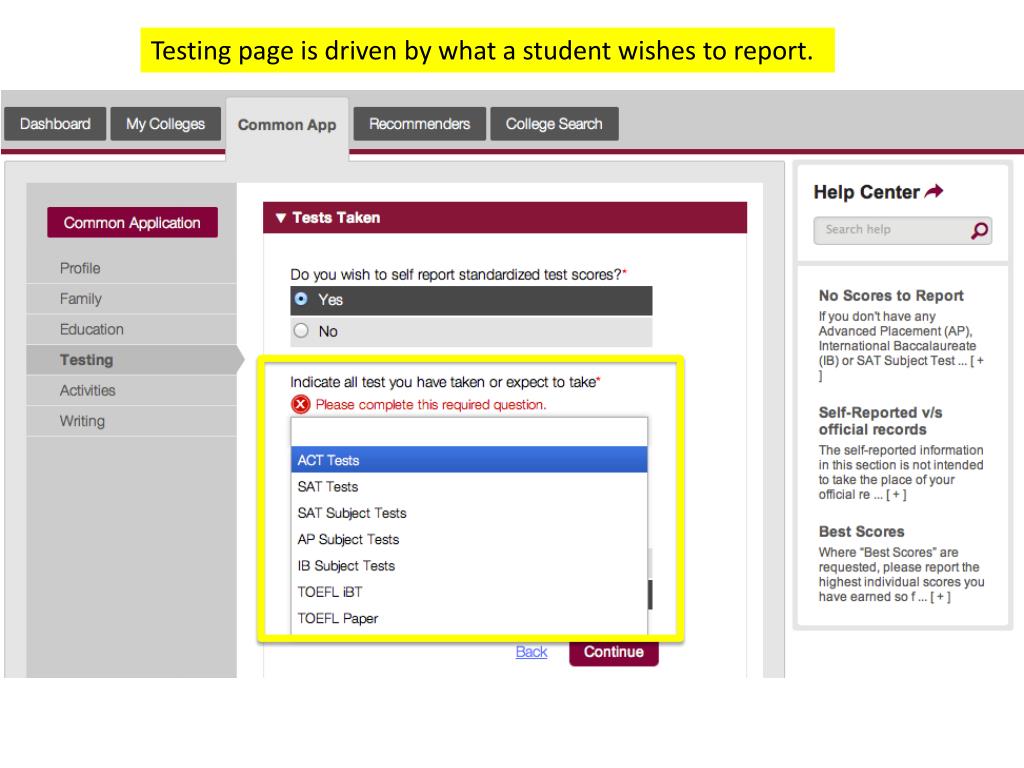Choose TOEFL iBT option

pyautogui.click(x=469, y=592)
